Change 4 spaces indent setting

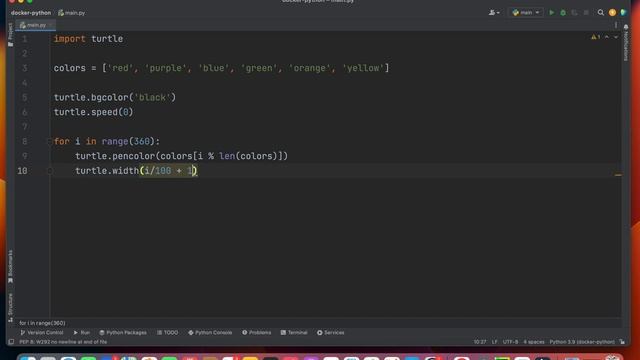(x=534, y=342)
